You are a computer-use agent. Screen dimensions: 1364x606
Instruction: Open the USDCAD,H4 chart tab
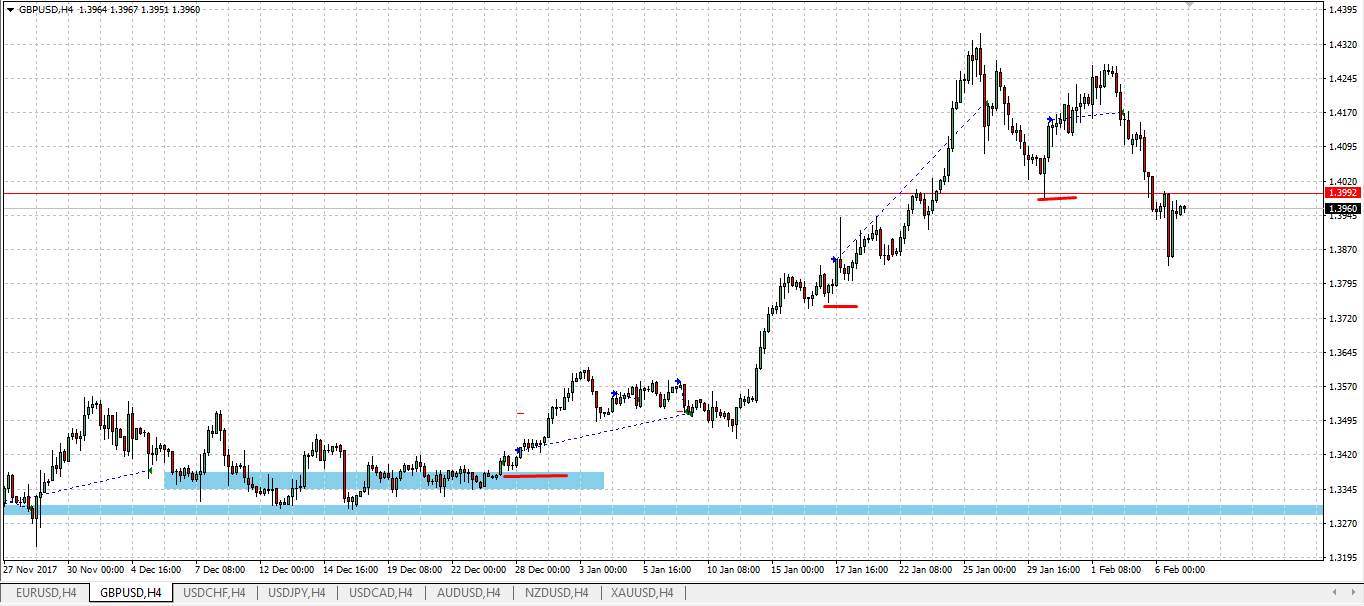click(380, 593)
